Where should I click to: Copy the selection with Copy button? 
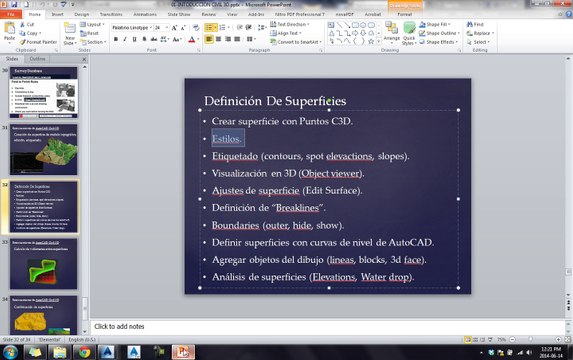(x=30, y=33)
